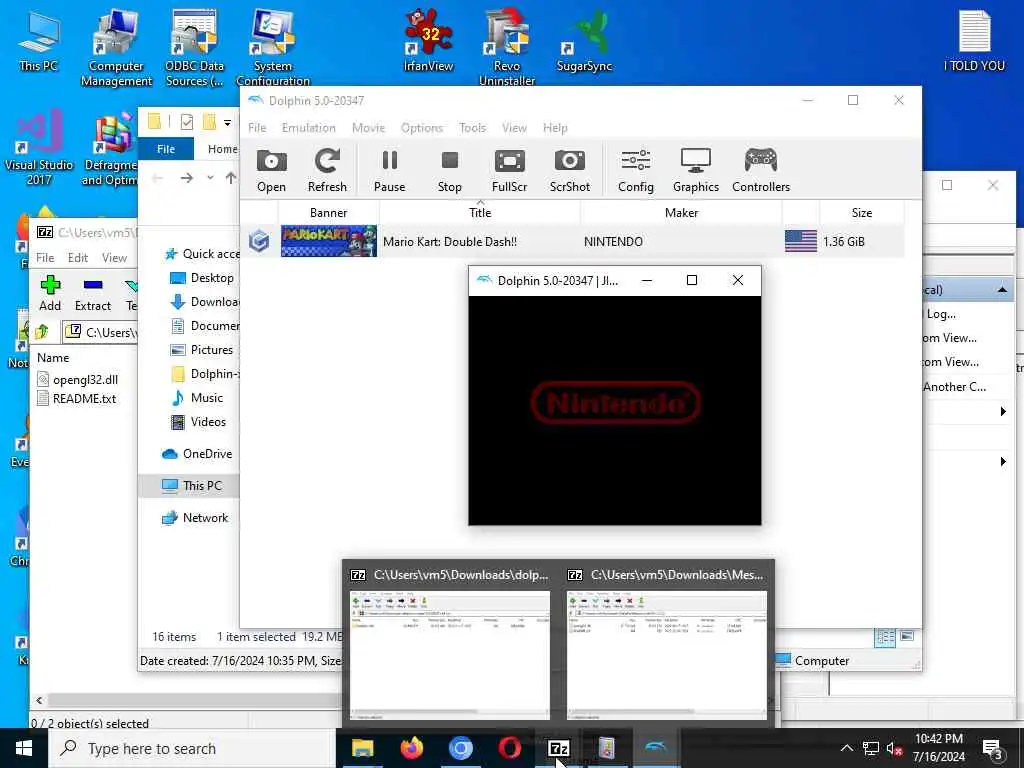Pause emulation in Dolphin toolbar
The image size is (1024, 768).
pyautogui.click(x=389, y=170)
